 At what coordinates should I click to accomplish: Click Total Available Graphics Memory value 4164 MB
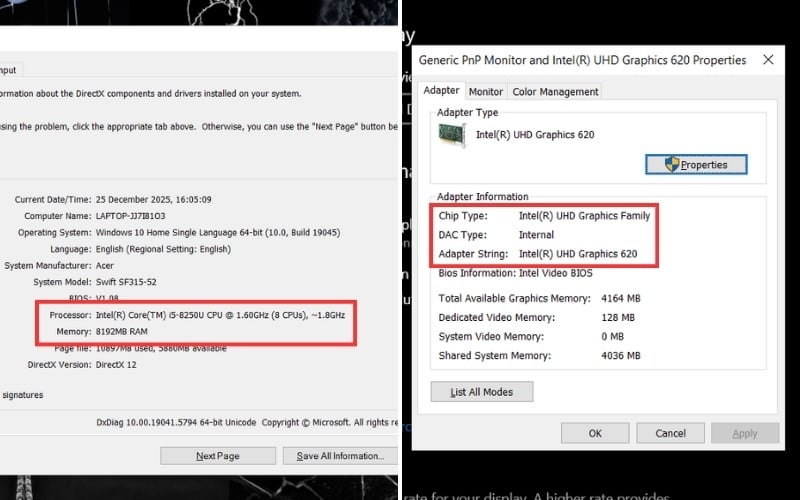coord(620,298)
